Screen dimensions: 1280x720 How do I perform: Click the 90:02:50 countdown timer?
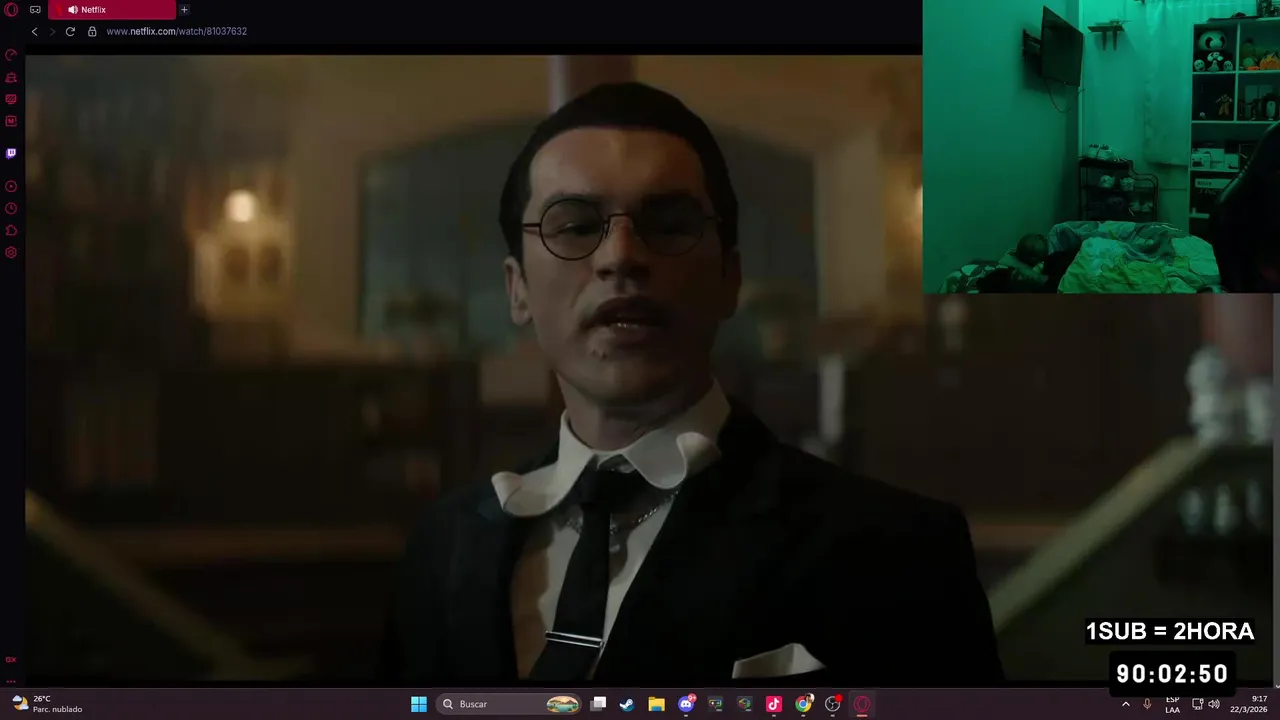tap(1172, 674)
